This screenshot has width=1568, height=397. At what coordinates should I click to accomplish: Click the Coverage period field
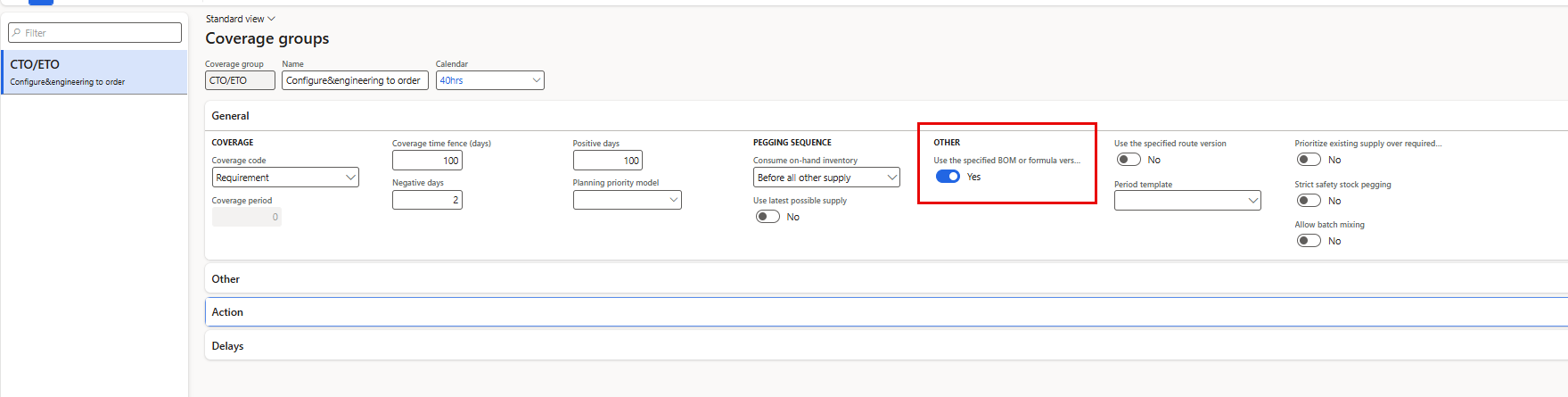[247, 217]
